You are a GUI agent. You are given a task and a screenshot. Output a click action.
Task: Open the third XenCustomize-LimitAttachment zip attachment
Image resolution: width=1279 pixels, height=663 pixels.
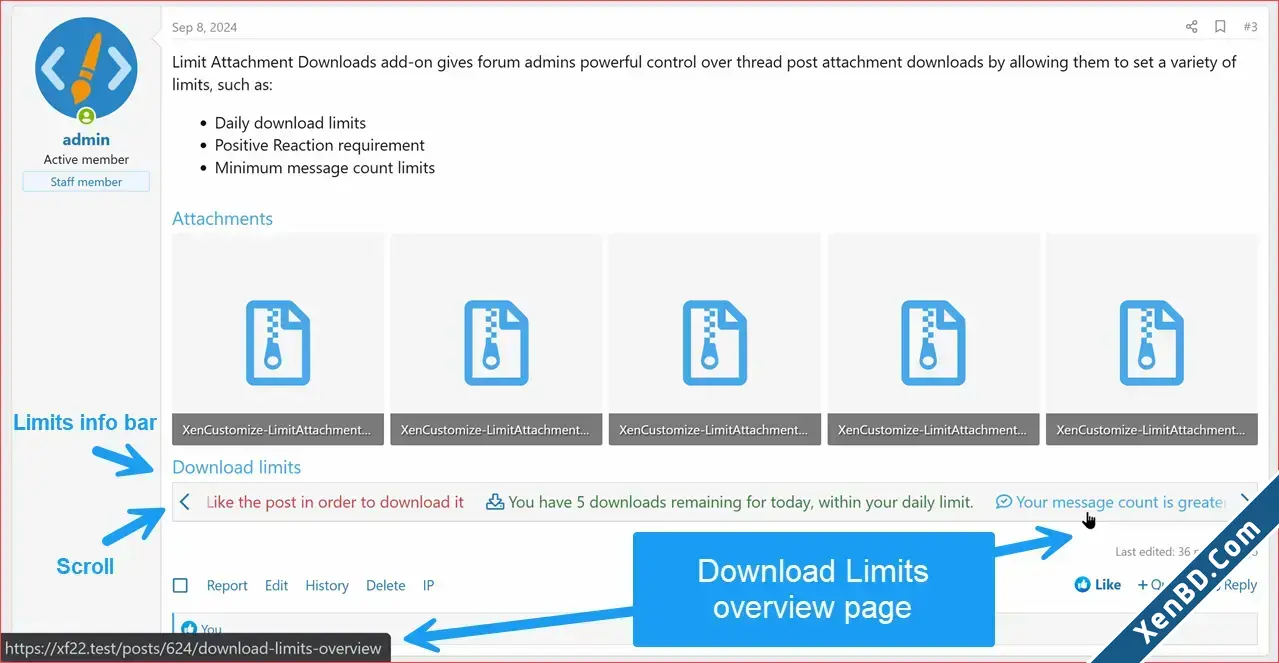click(714, 339)
